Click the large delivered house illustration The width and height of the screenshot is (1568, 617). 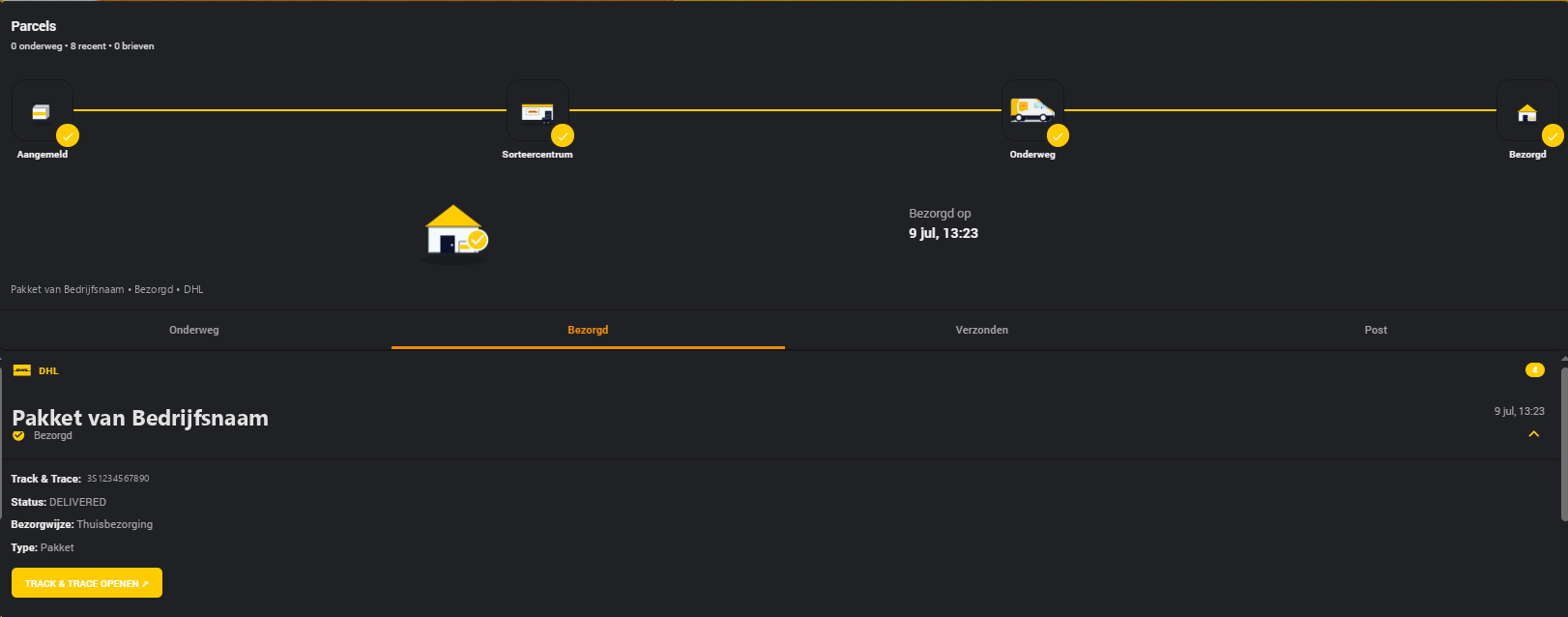point(455,234)
